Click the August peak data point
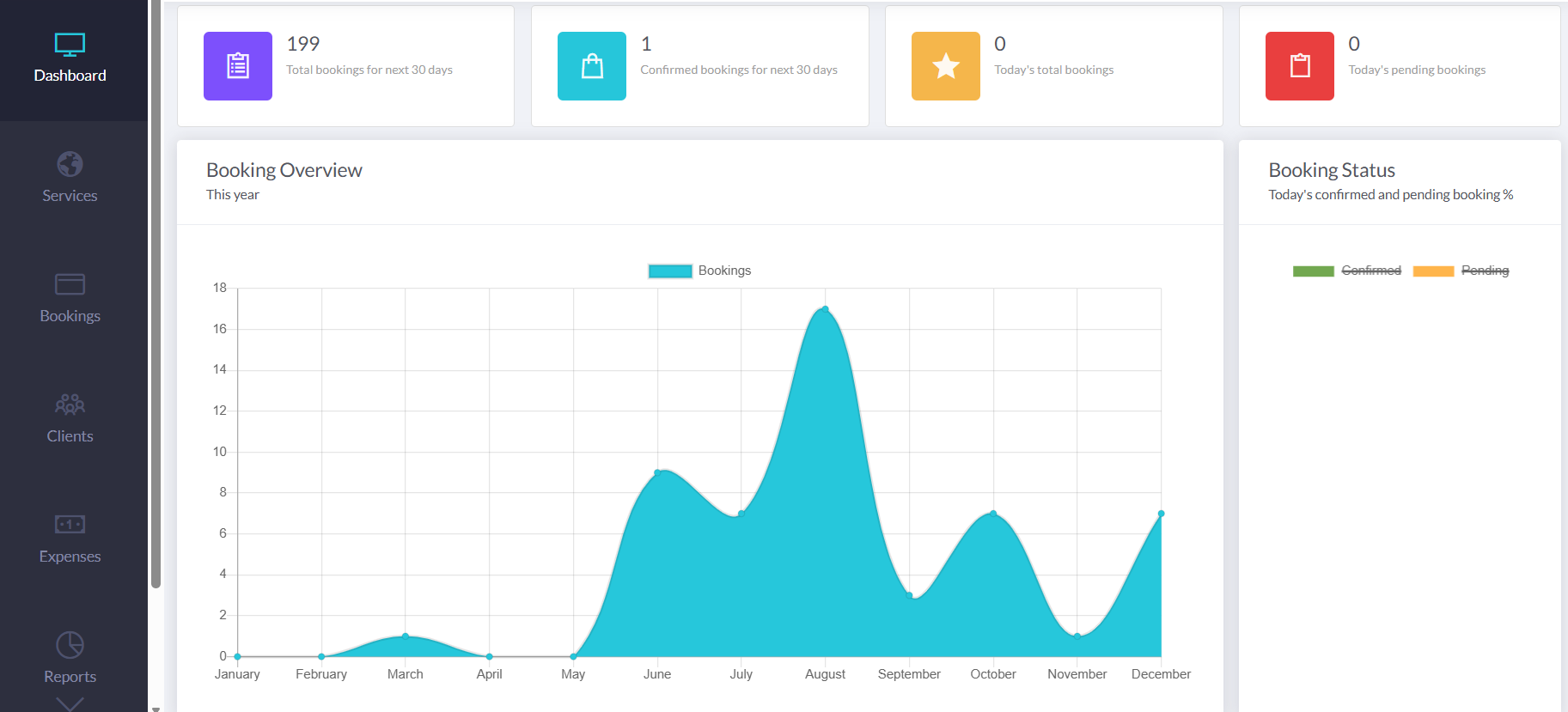This screenshot has width=1568, height=712. pos(825,309)
